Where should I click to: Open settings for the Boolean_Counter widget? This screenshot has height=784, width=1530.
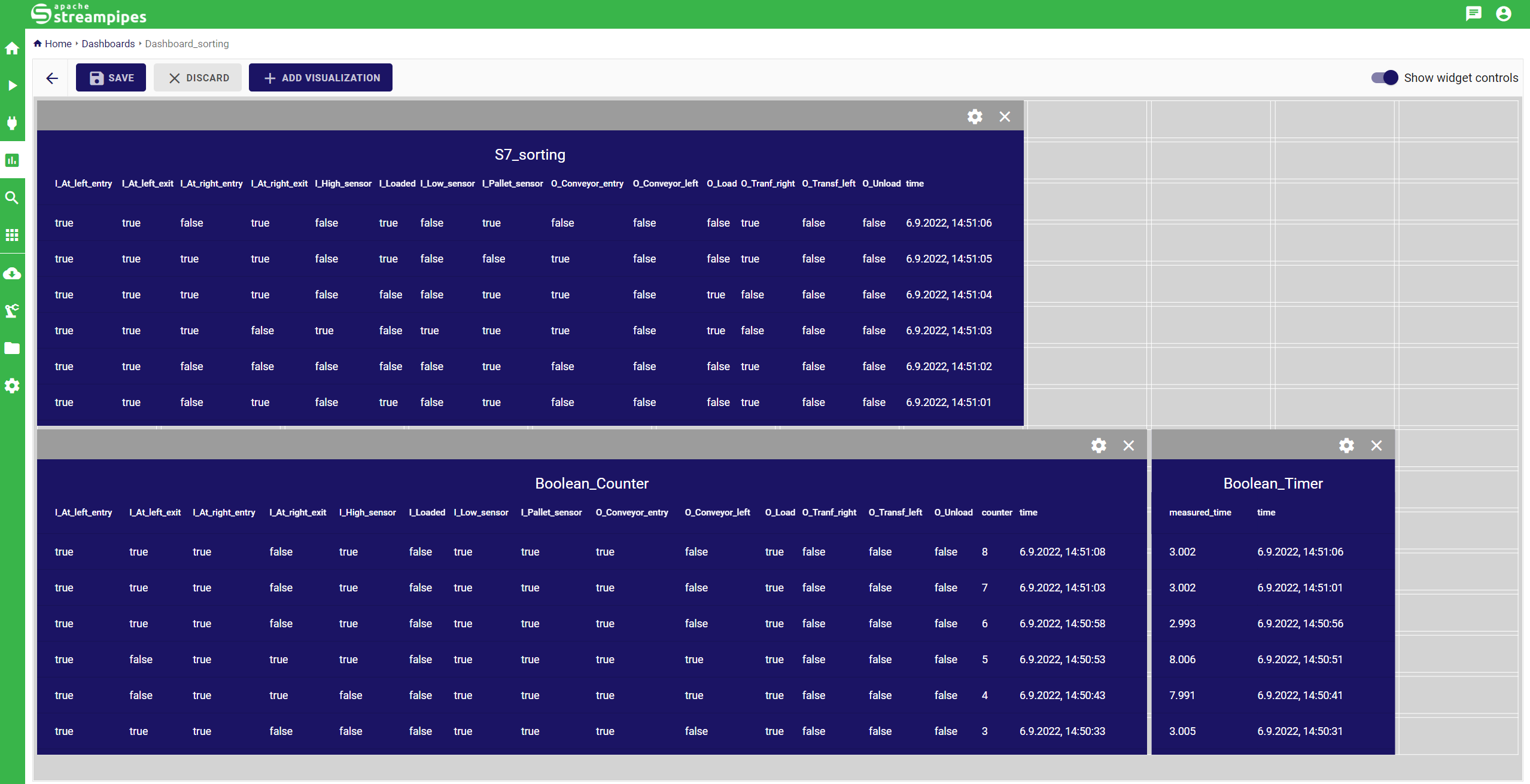click(x=1099, y=446)
